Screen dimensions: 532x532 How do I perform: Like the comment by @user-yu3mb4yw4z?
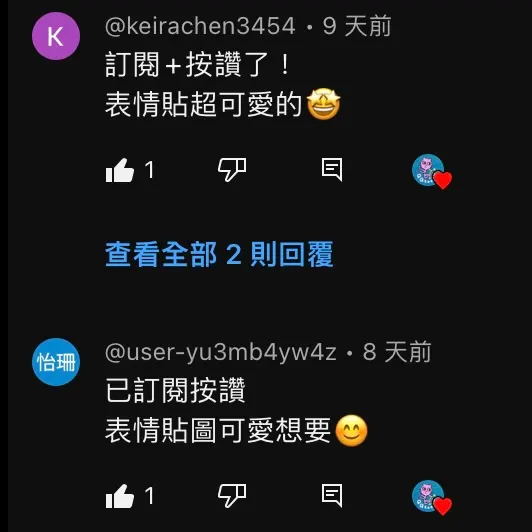click(120, 496)
